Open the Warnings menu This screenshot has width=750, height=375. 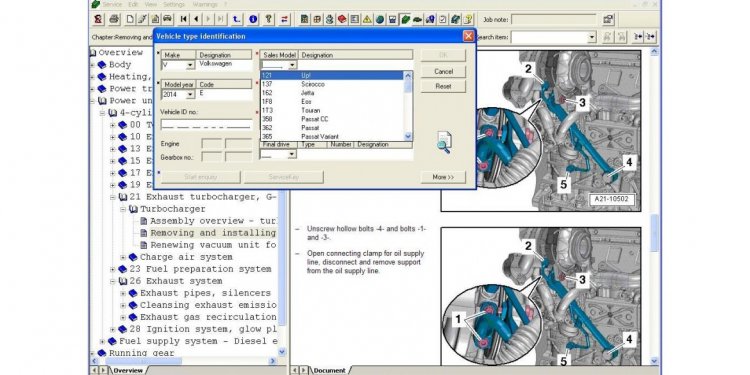point(205,4)
